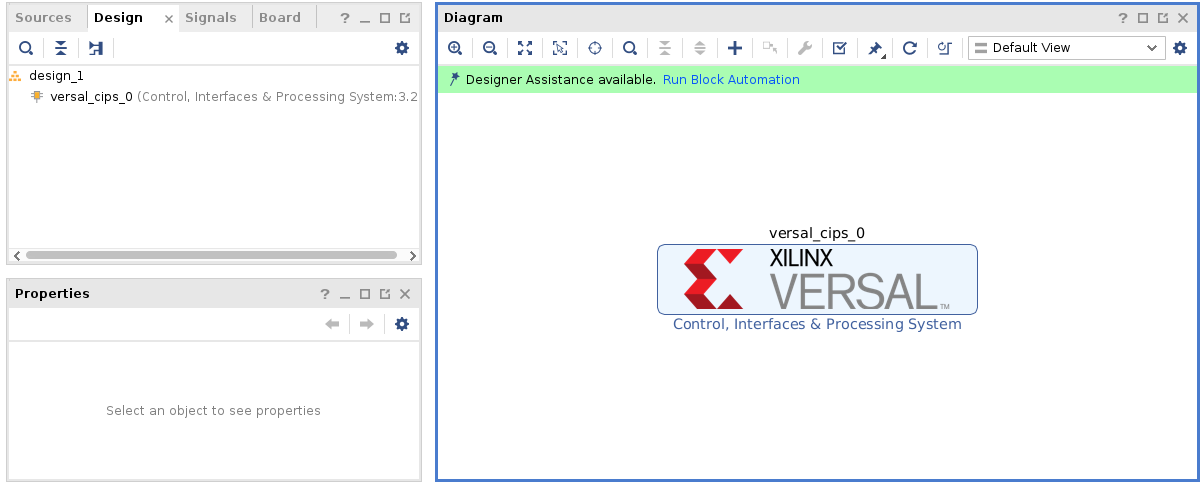The image size is (1204, 488).
Task: Click the expand all icon in Diagram toolbar
Action: pyautogui.click(x=700, y=48)
